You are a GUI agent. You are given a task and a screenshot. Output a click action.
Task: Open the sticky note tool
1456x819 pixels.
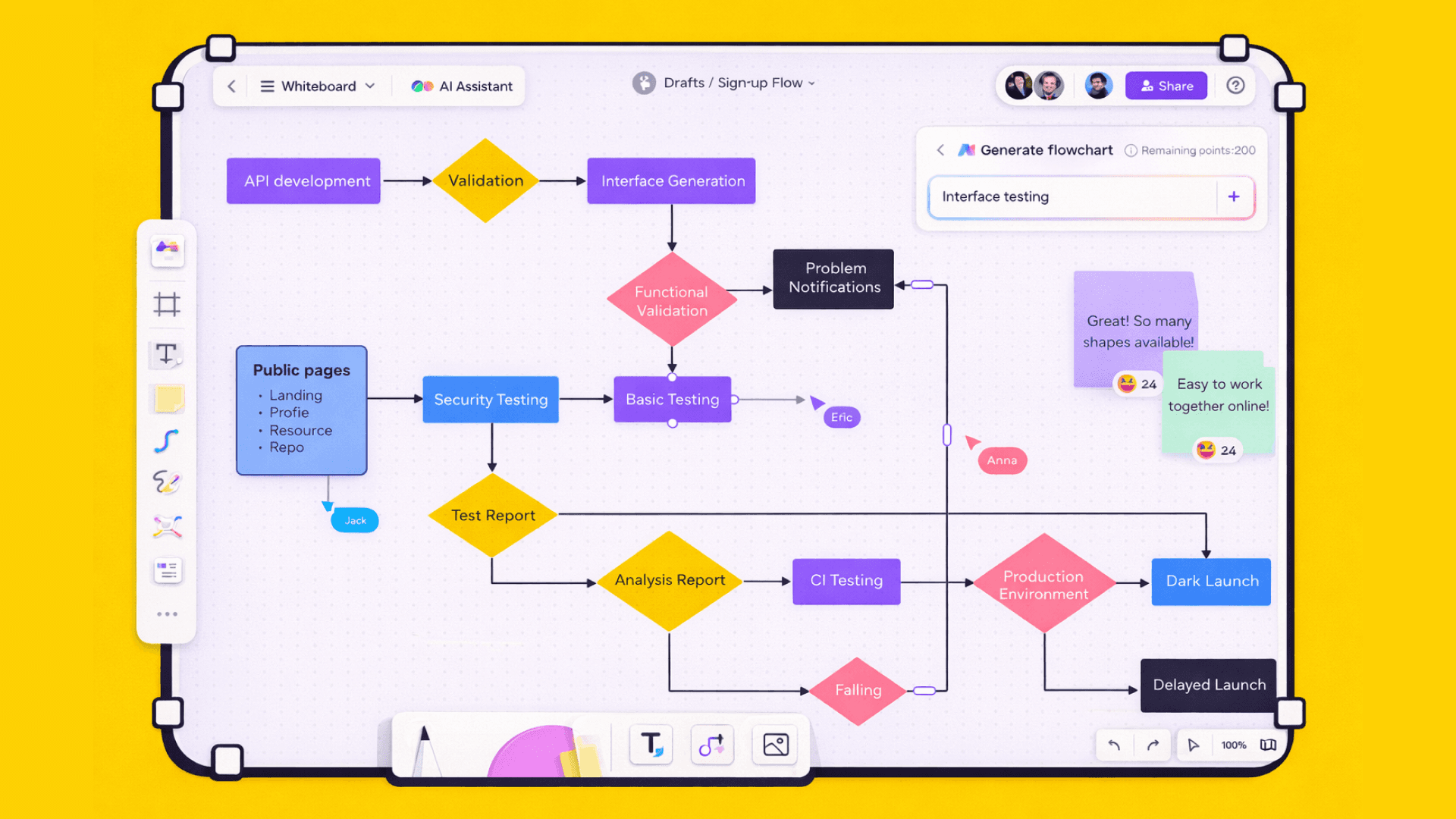pos(167,400)
